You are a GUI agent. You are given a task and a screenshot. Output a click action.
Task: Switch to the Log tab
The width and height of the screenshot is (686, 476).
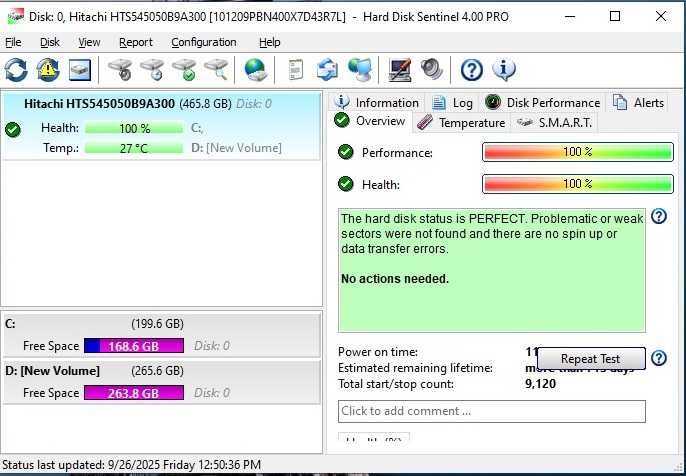point(452,103)
